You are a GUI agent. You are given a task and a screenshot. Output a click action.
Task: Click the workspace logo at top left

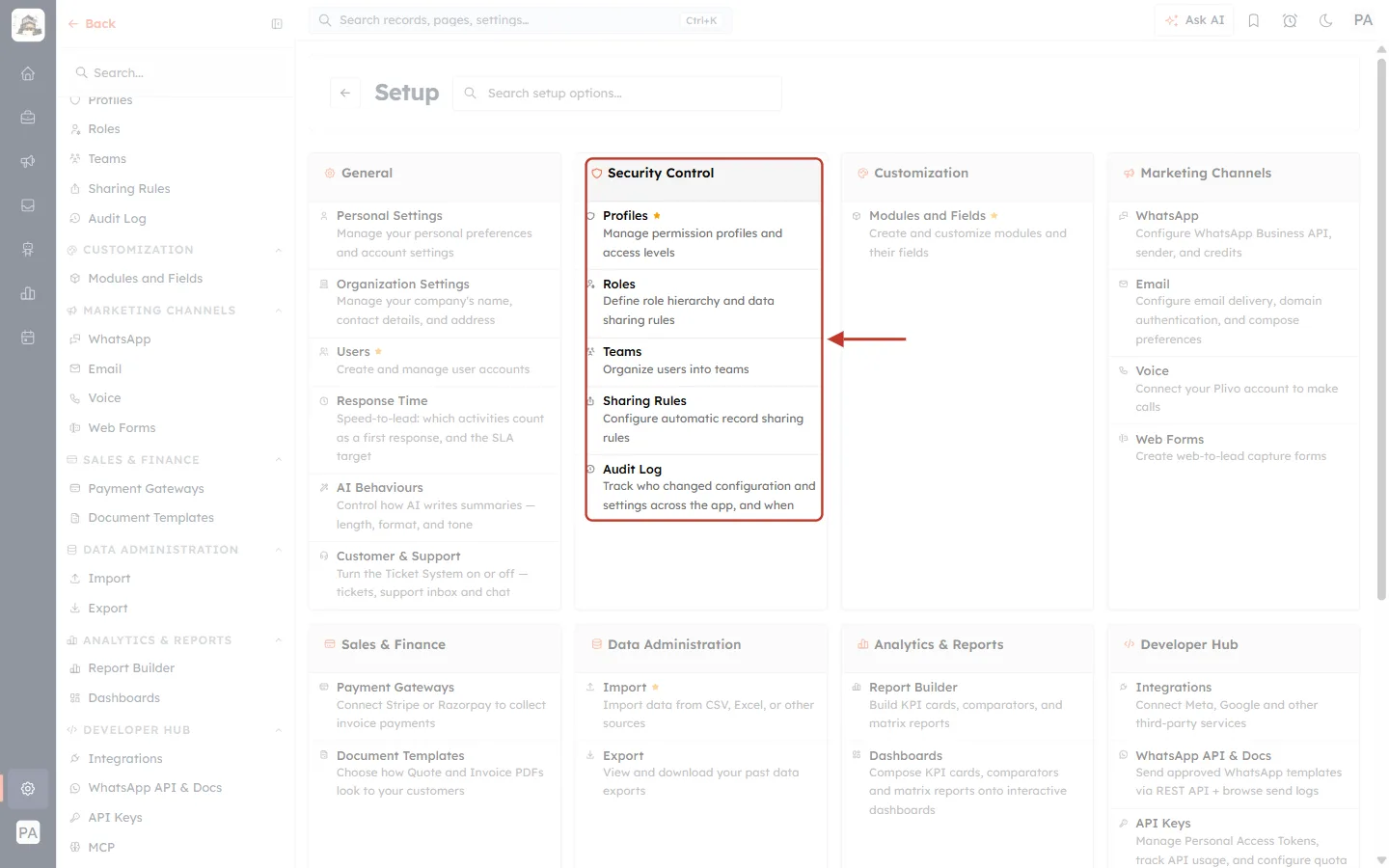(28, 25)
